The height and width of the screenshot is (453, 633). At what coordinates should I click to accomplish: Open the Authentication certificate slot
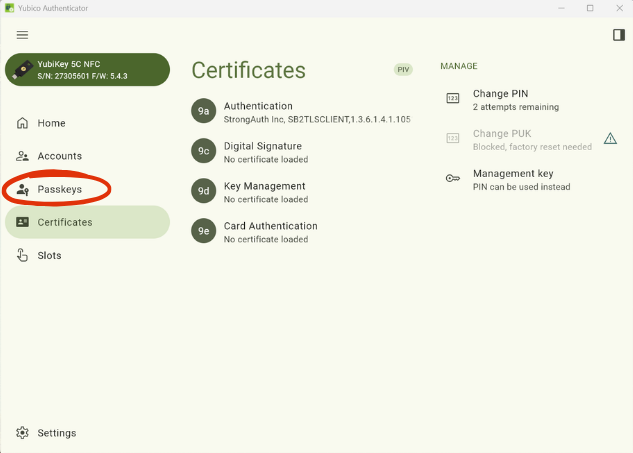pos(302,112)
